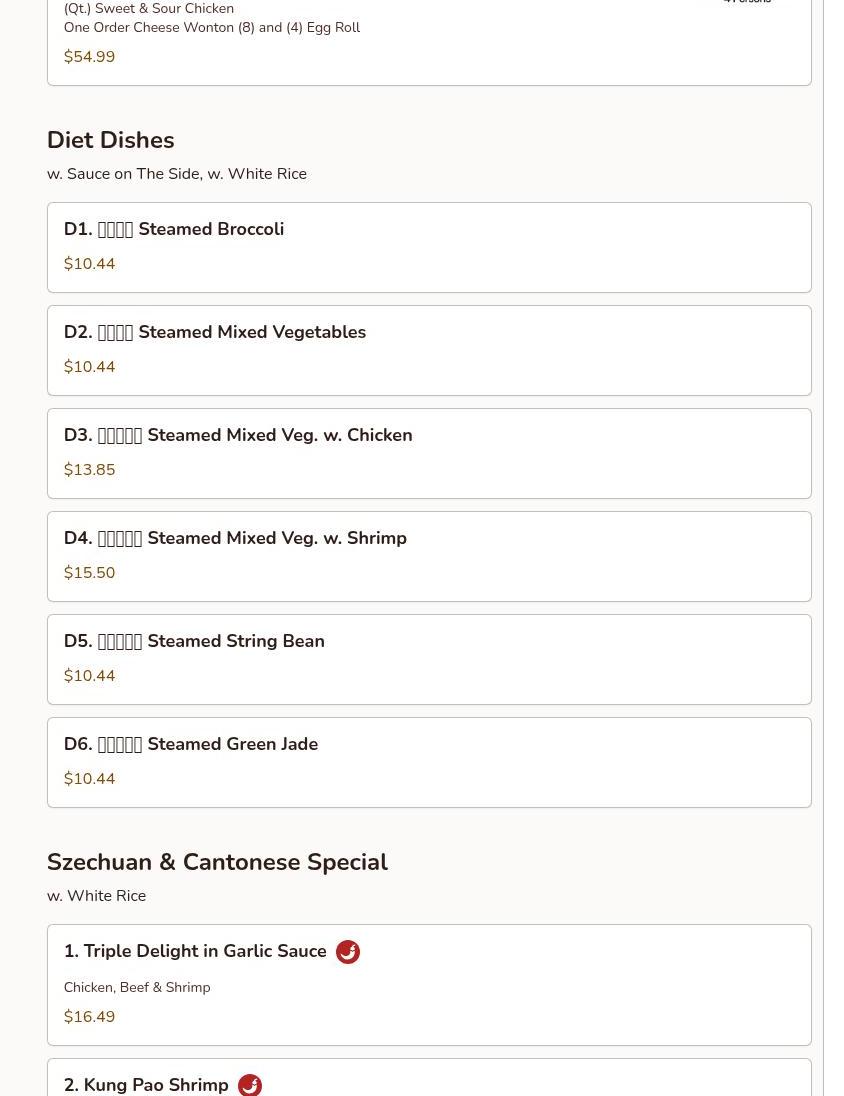Image resolution: width=844 pixels, height=1096 pixels.
Task: Click the chili pepper icon next to Kung Pao Shrimp
Action: (250, 1085)
